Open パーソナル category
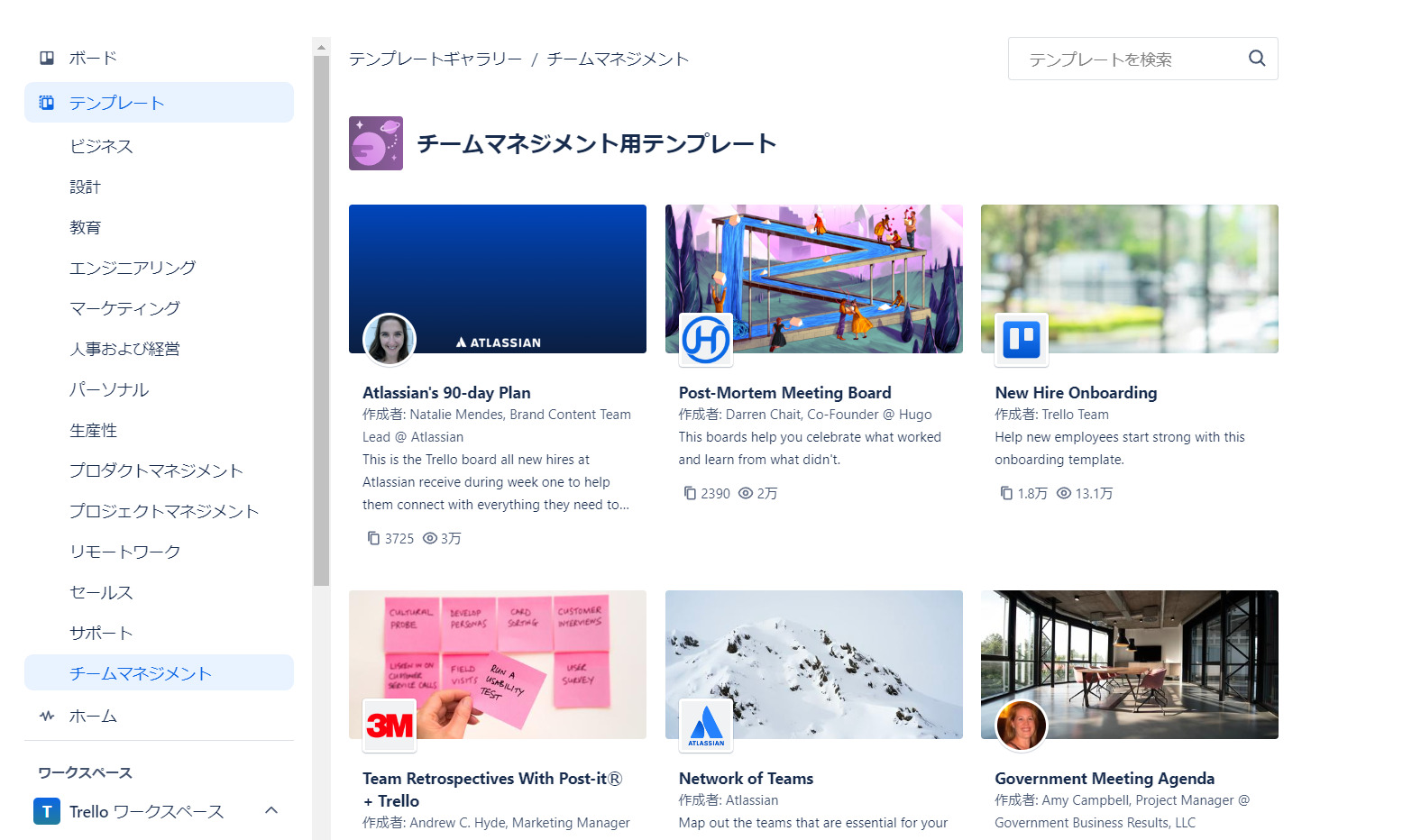The image size is (1421, 840). click(109, 389)
